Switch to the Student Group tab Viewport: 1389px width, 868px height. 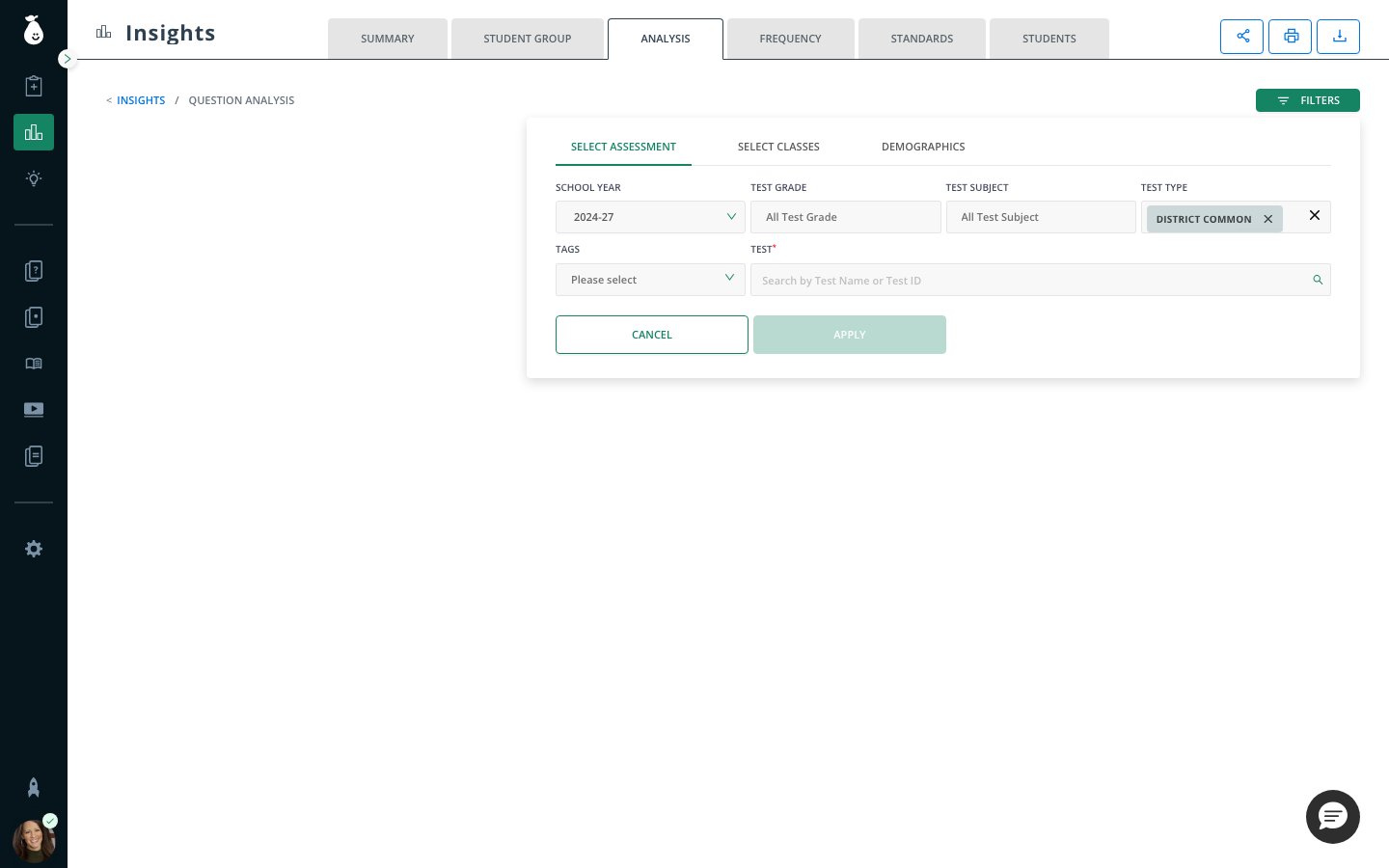[x=528, y=39]
